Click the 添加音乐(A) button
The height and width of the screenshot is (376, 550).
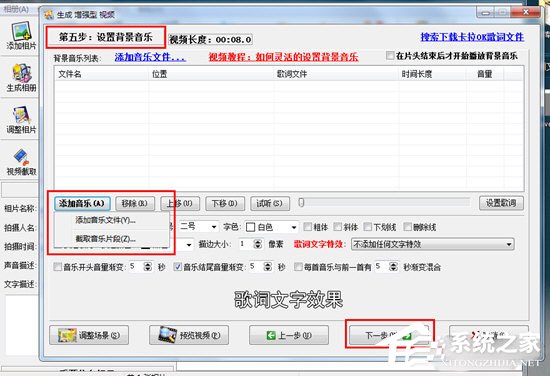coord(82,203)
